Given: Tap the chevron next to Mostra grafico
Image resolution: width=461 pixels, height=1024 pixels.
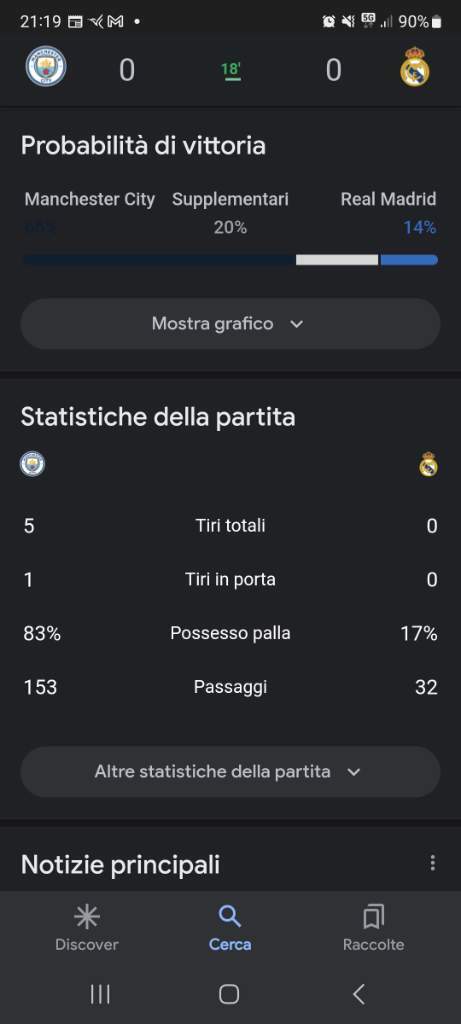Looking at the screenshot, I should coord(296,324).
